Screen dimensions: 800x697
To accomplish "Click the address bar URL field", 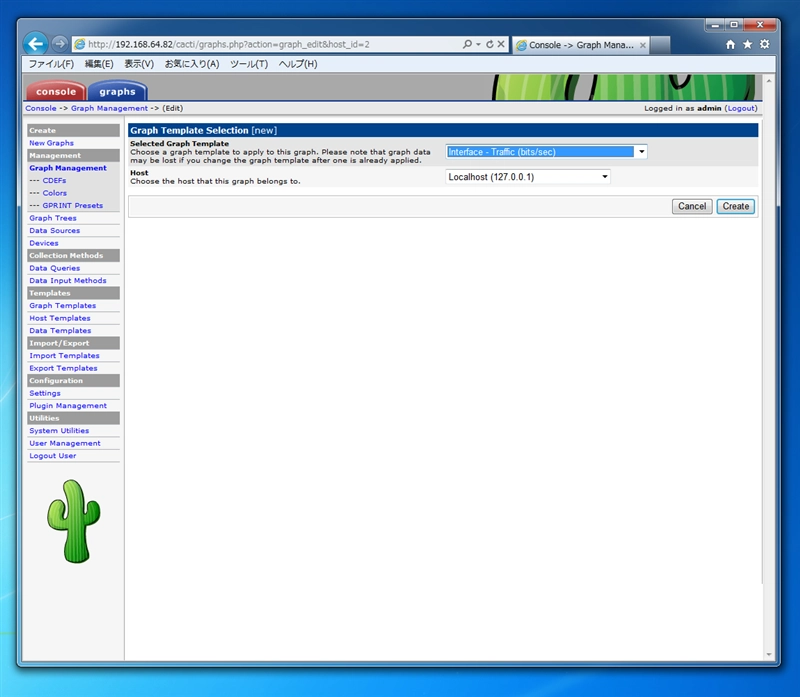I will [270, 44].
